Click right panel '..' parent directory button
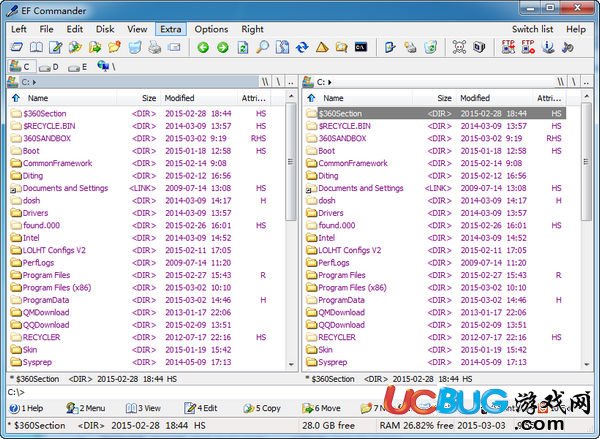 (x=586, y=82)
